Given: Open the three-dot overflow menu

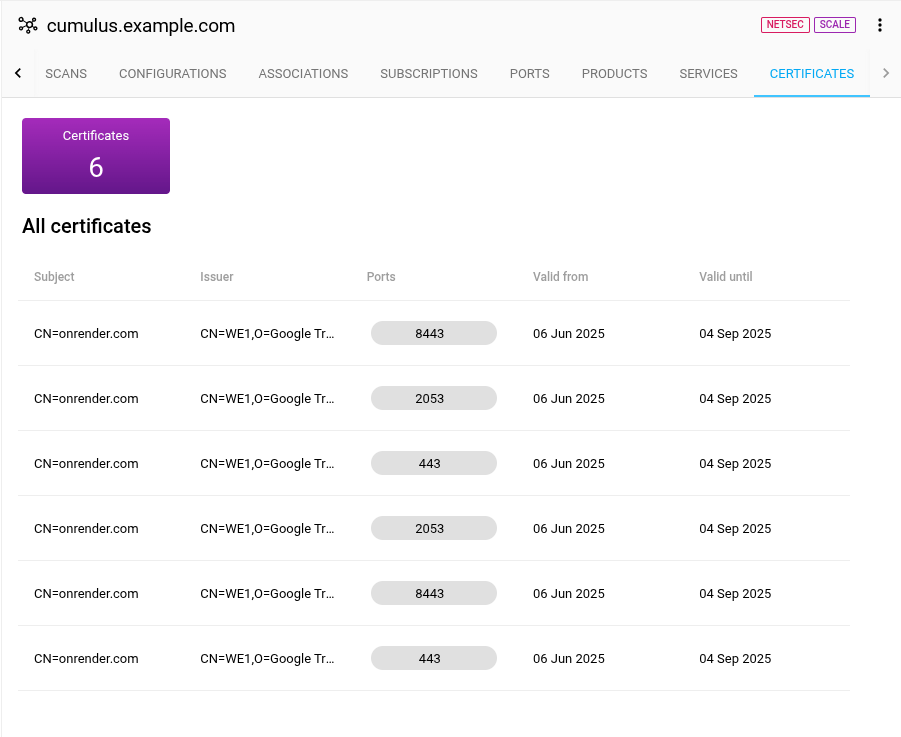Looking at the screenshot, I should pos(880,25).
